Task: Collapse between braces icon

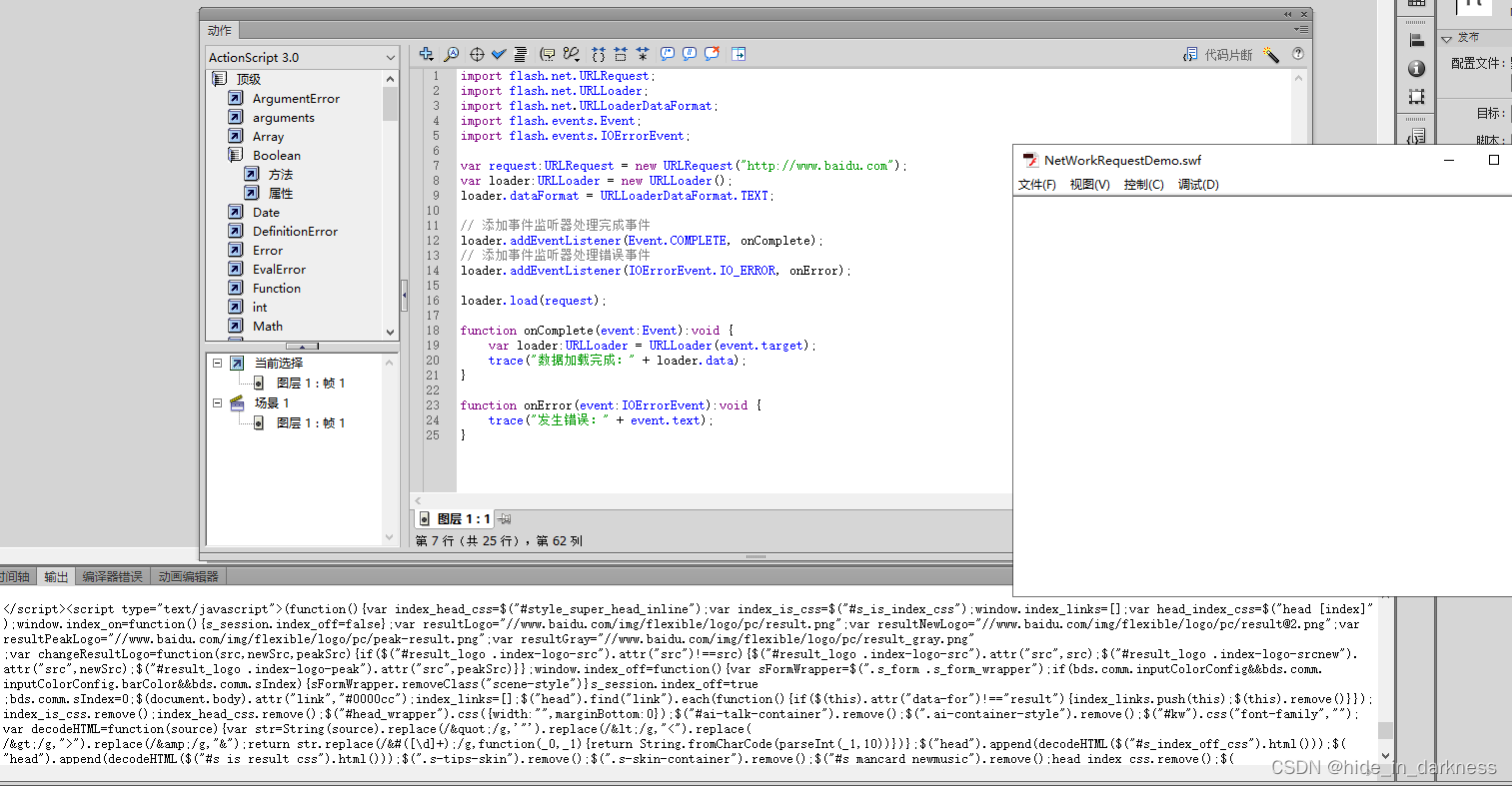Action: click(599, 54)
